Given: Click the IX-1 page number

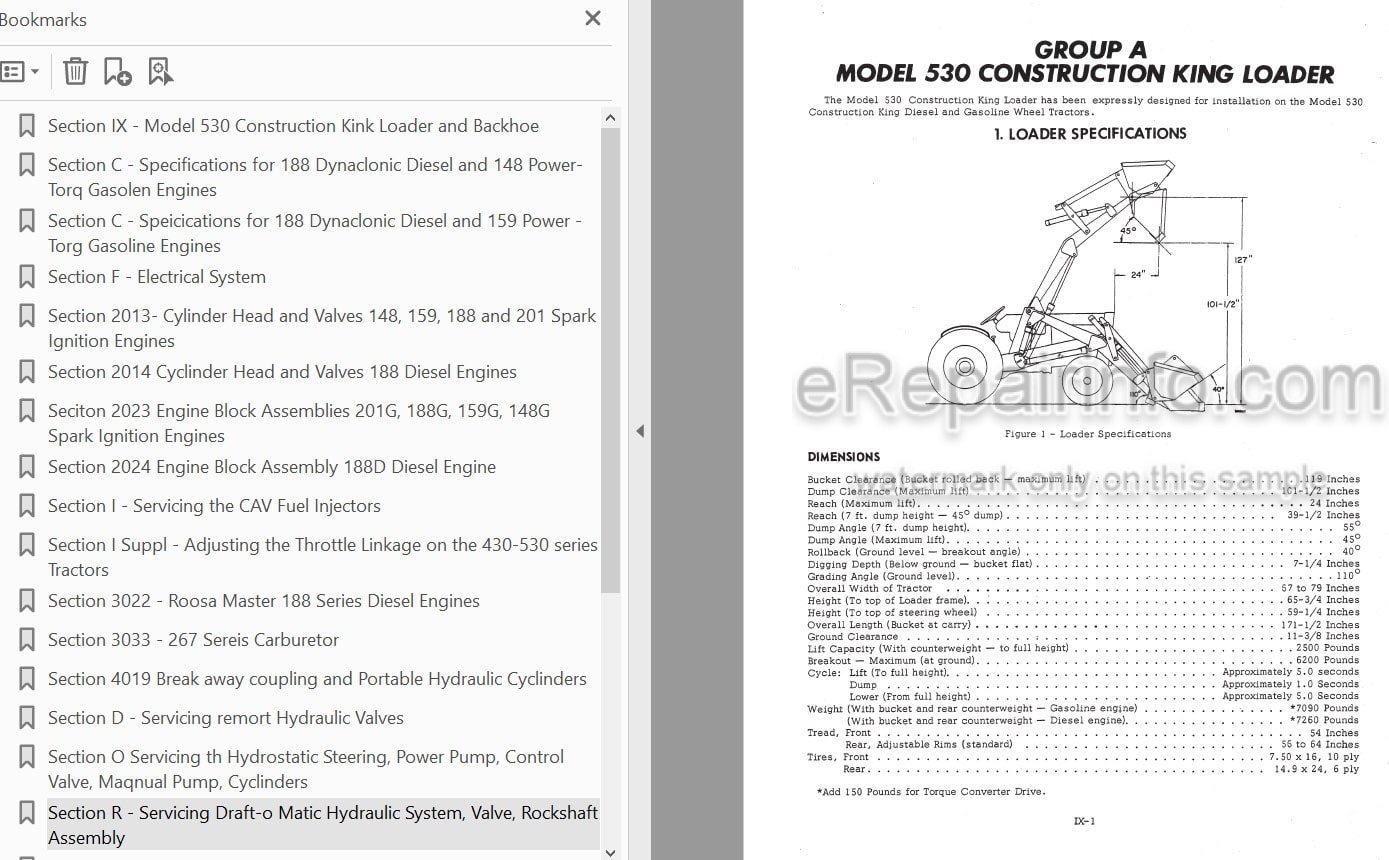Looking at the screenshot, I should [x=1084, y=822].
